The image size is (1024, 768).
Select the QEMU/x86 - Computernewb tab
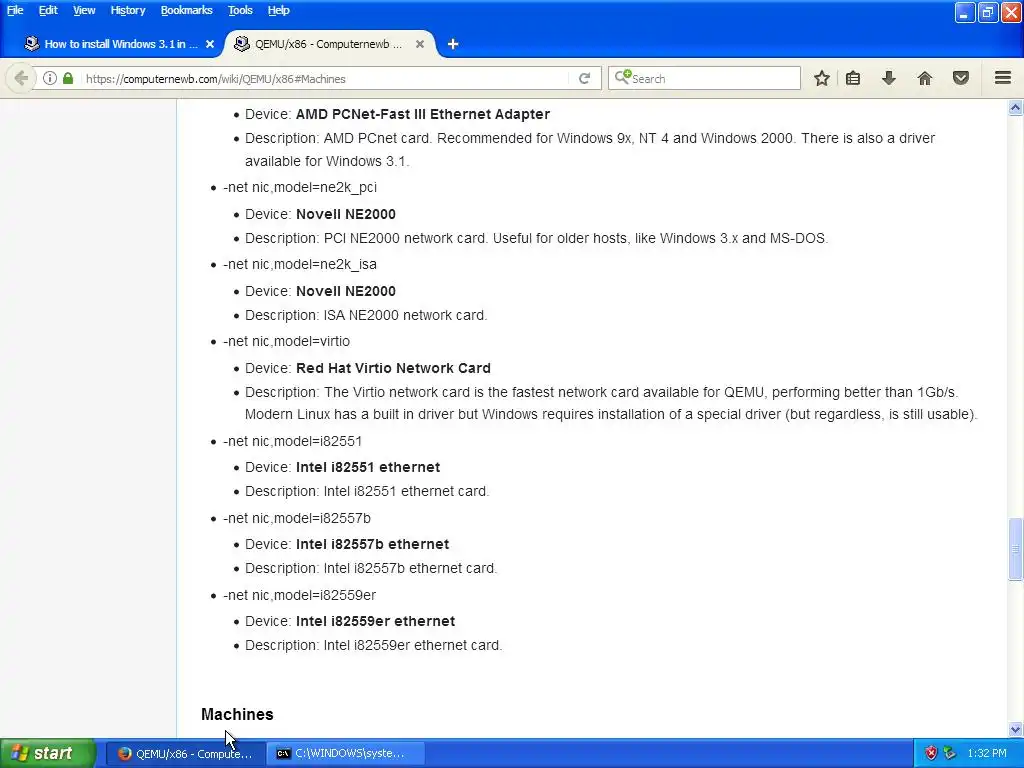[329, 44]
